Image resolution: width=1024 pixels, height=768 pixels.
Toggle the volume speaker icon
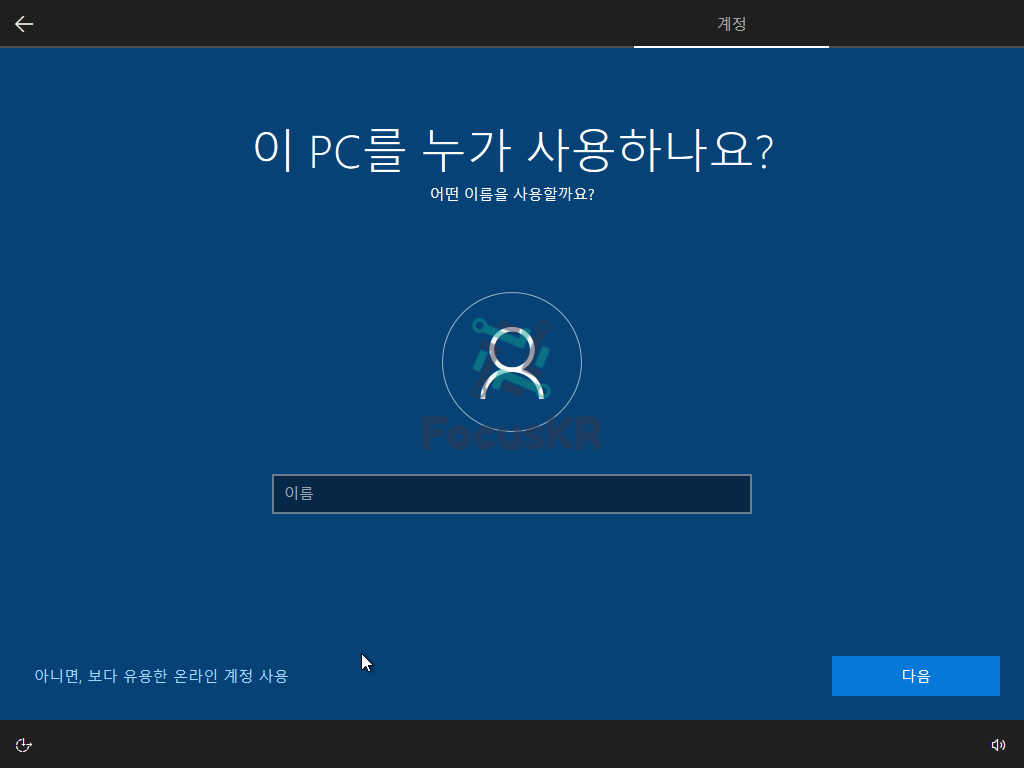pyautogui.click(x=998, y=745)
